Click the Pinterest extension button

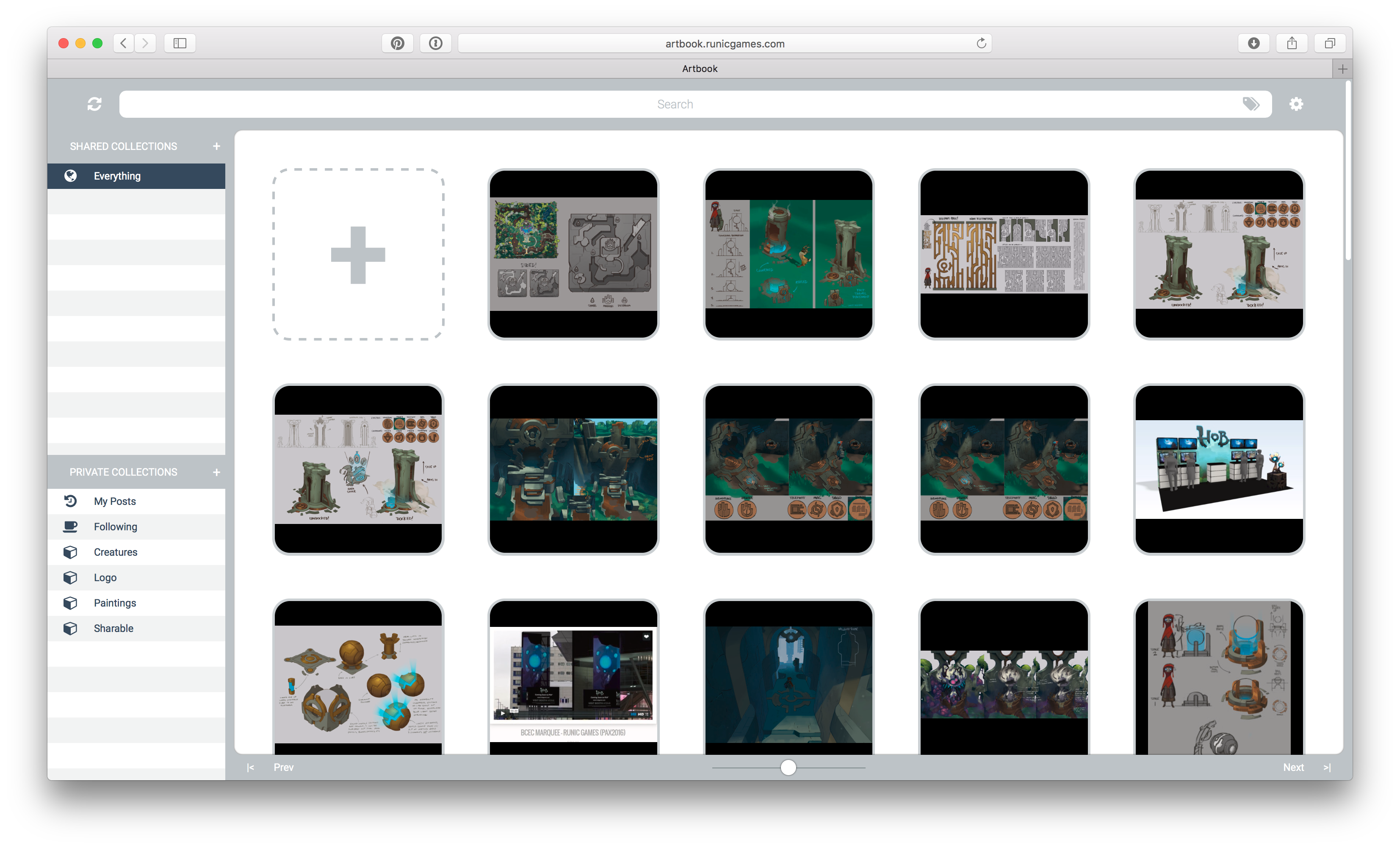(x=397, y=43)
